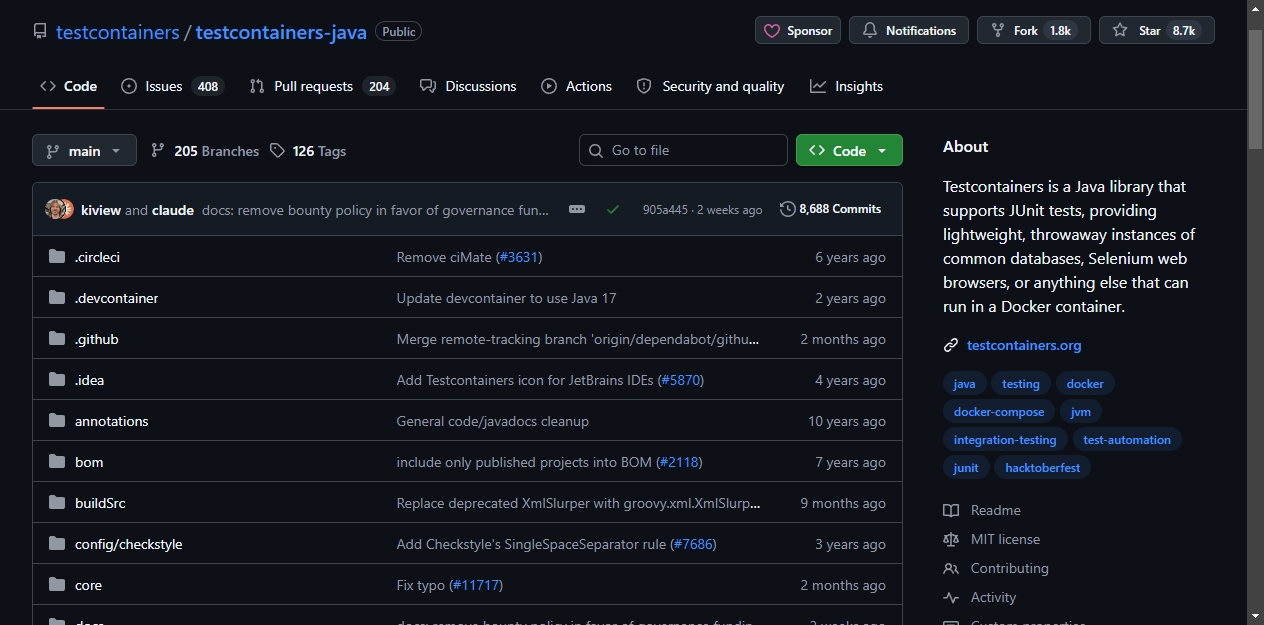Image resolution: width=1264 pixels, height=625 pixels.
Task: View the Insights tab
Action: [847, 86]
